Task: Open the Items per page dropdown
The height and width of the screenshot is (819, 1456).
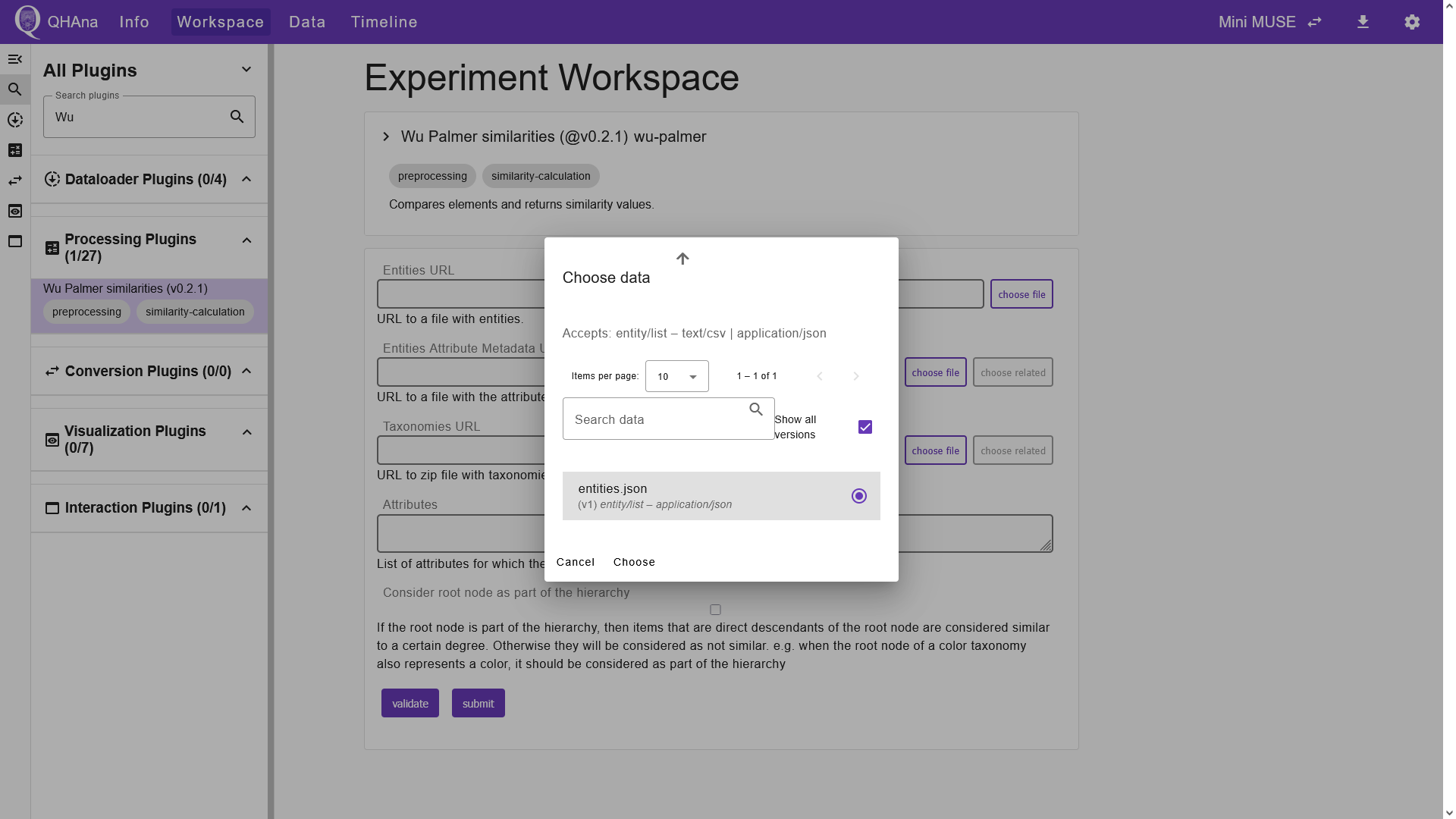Action: (x=676, y=376)
